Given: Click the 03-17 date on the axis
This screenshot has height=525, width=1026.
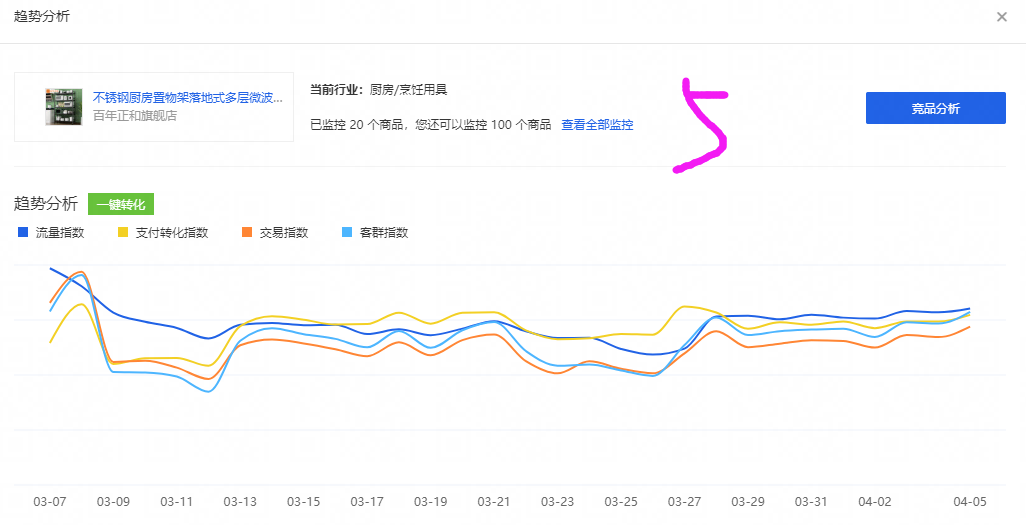Looking at the screenshot, I should (x=367, y=502).
